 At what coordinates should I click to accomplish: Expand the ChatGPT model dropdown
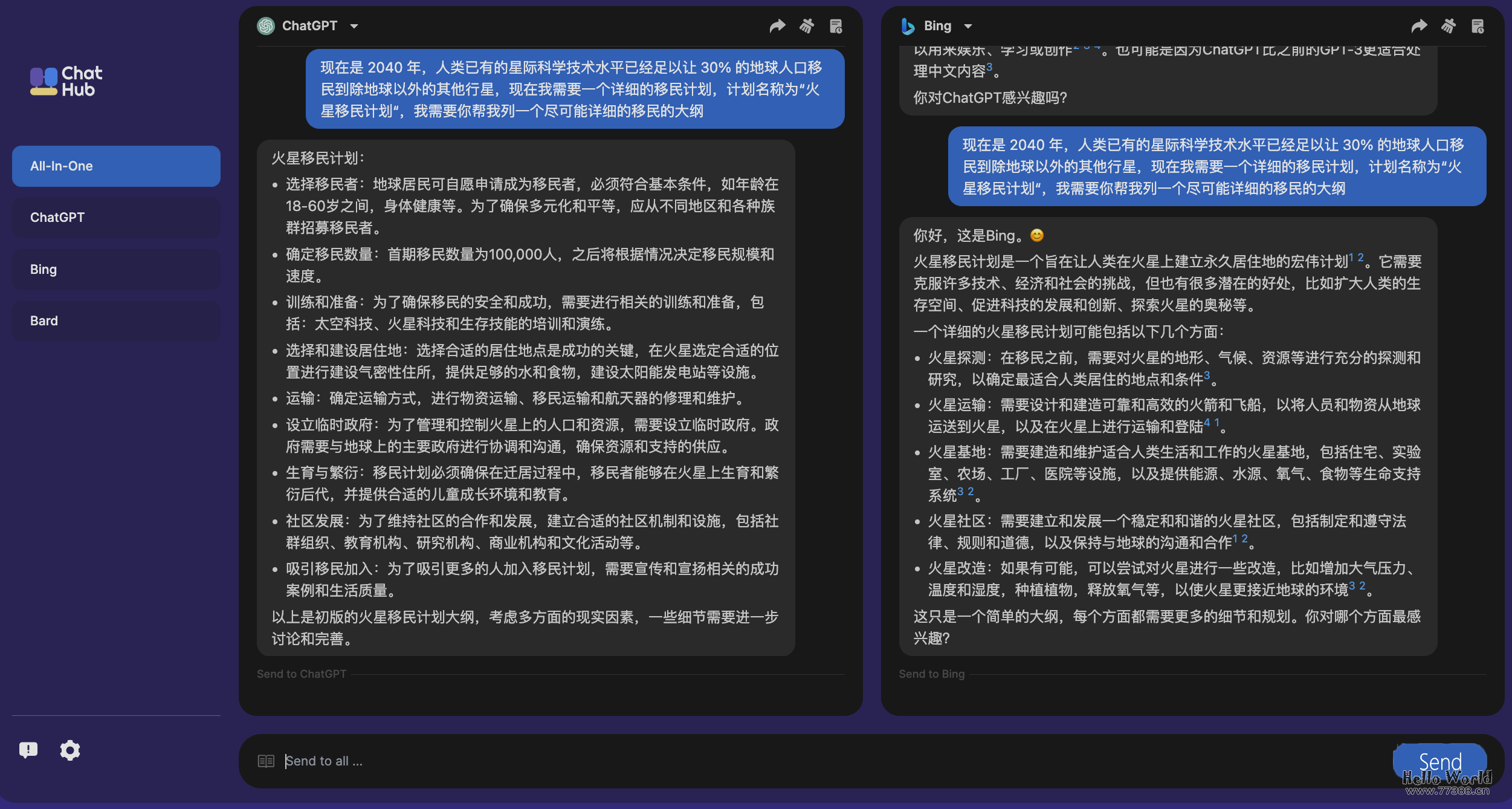coord(355,26)
